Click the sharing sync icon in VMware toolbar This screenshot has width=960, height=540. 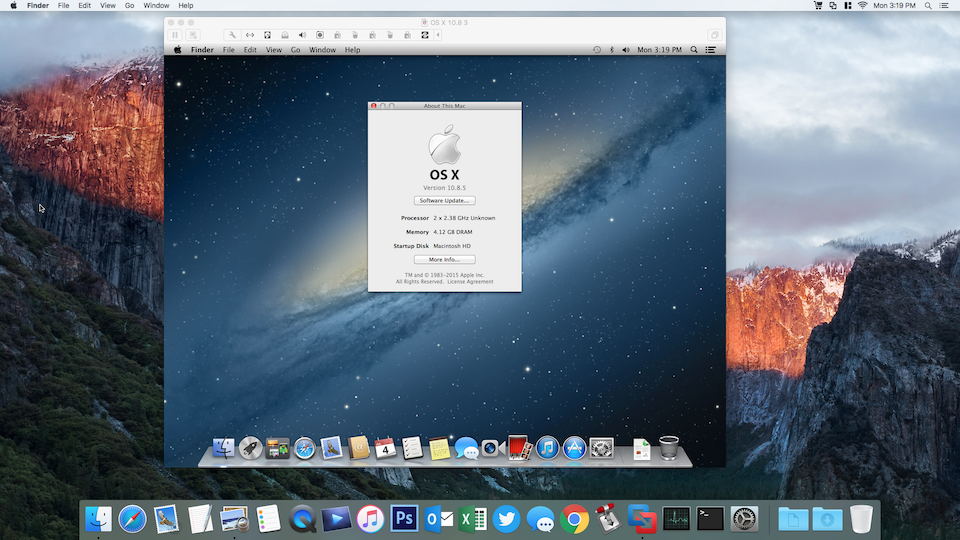[x=425, y=36]
